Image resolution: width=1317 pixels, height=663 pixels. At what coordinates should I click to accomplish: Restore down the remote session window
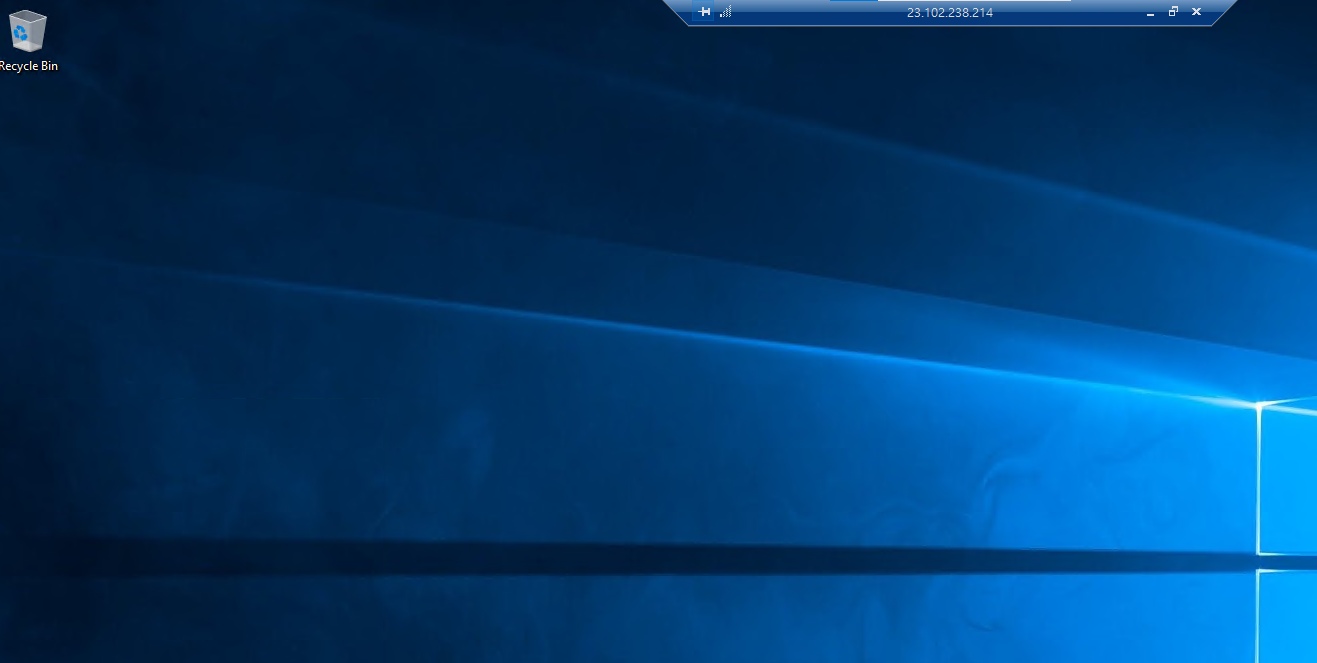point(1173,12)
